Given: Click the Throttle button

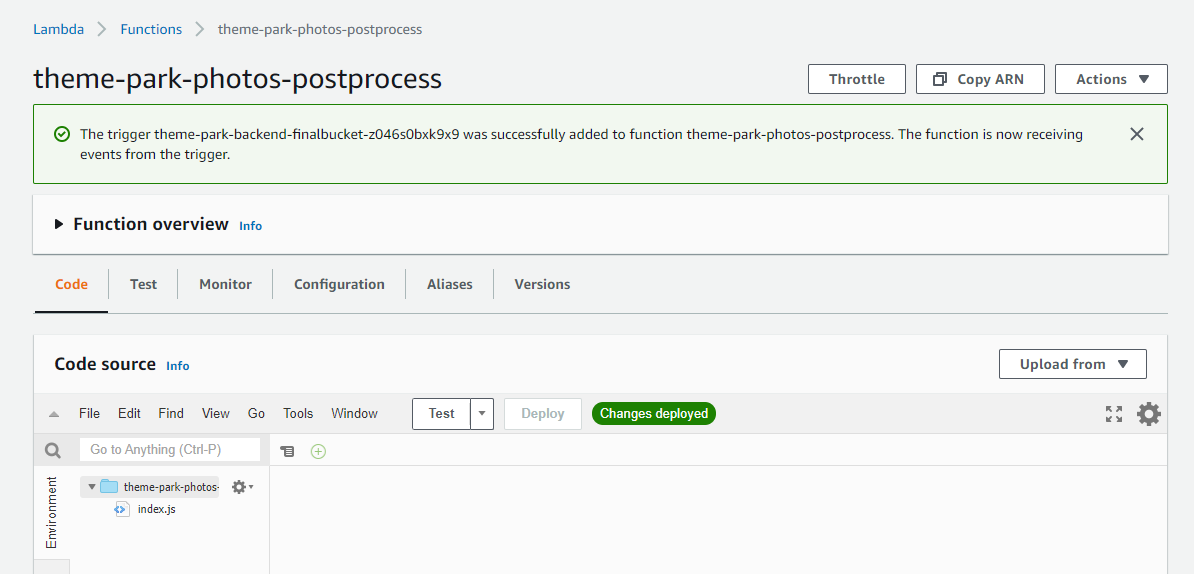Looking at the screenshot, I should (857, 79).
